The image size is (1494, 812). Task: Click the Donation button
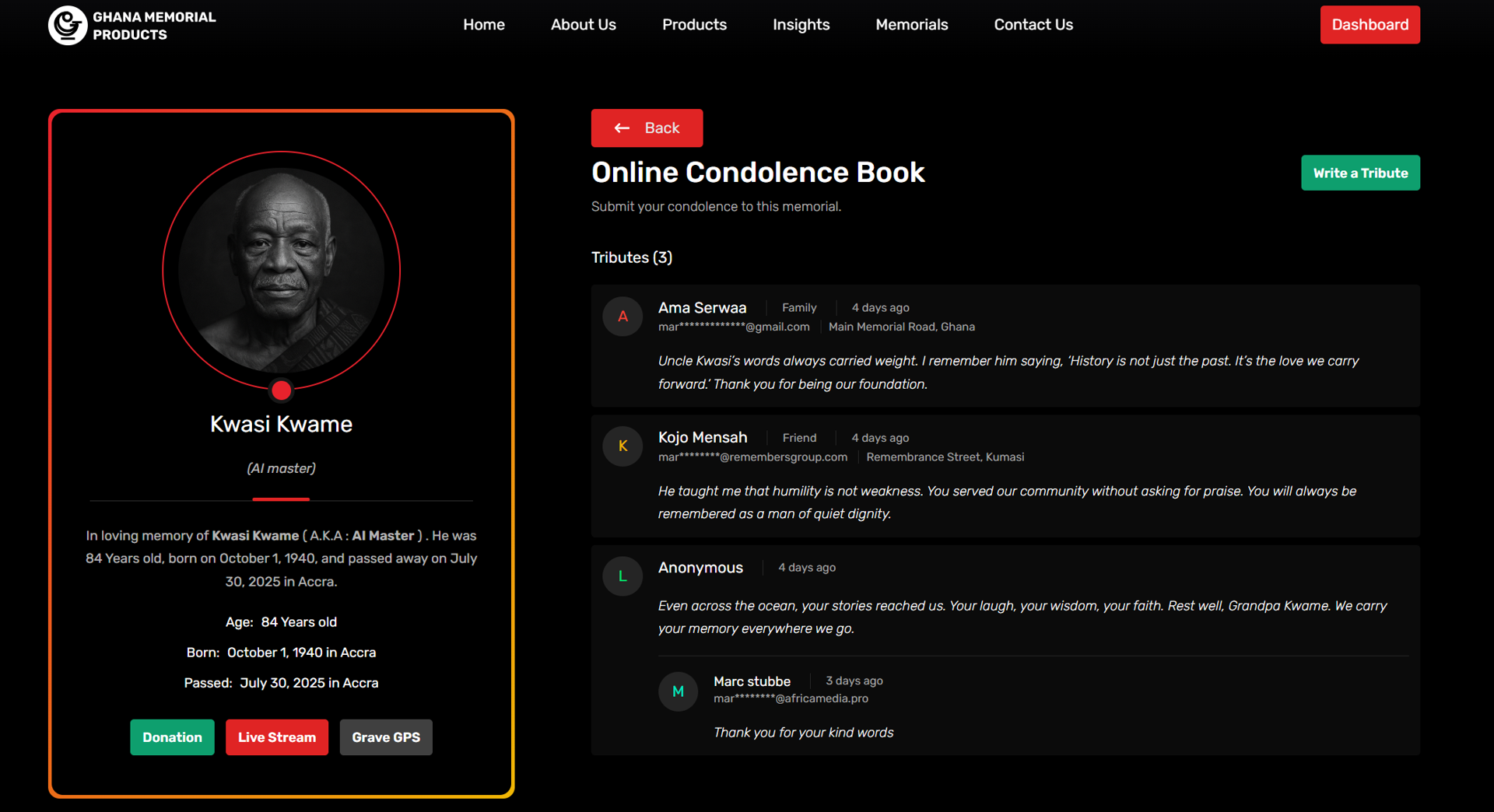pyautogui.click(x=171, y=737)
